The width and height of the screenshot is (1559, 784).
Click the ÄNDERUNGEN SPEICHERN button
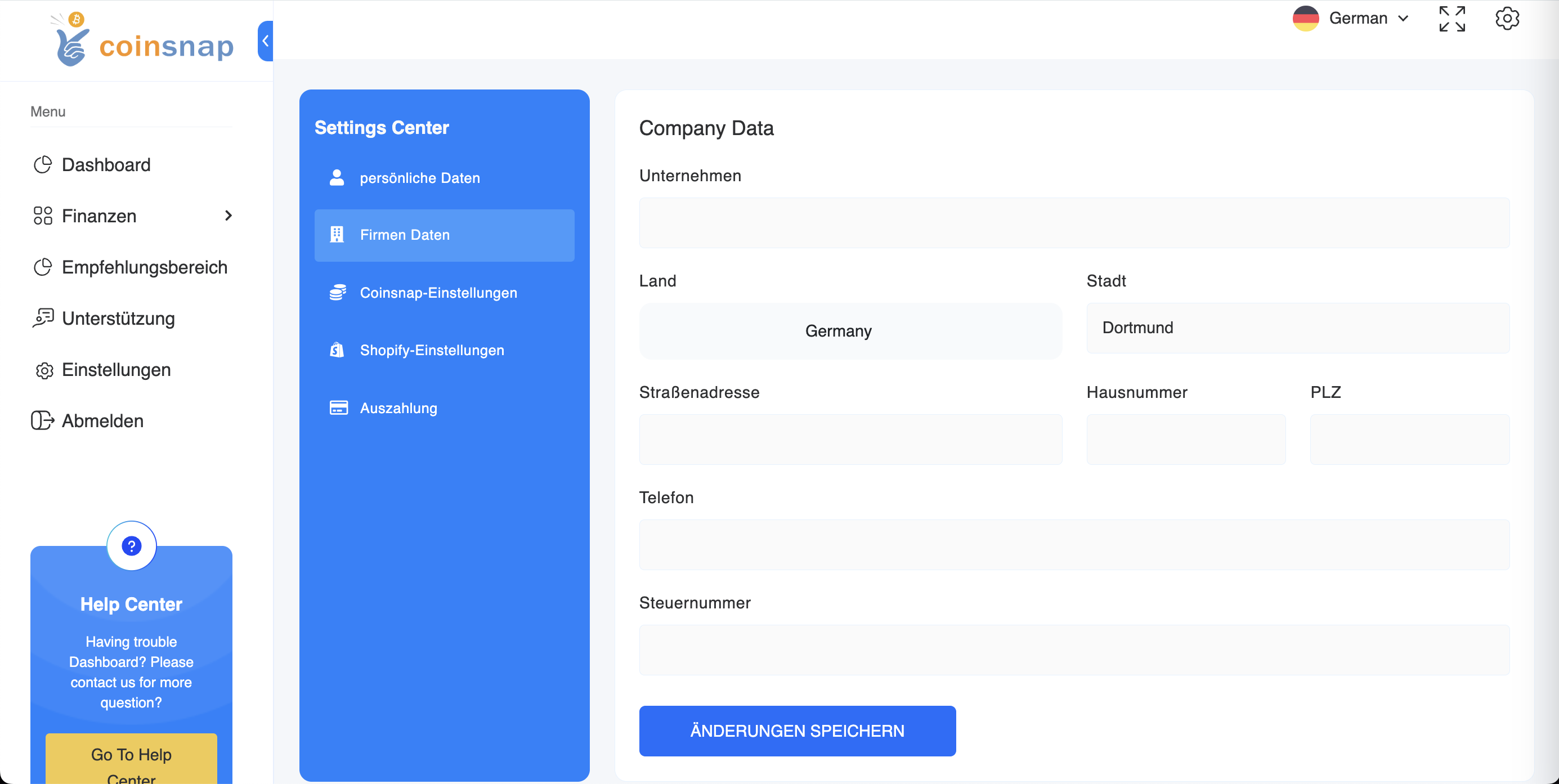[796, 730]
